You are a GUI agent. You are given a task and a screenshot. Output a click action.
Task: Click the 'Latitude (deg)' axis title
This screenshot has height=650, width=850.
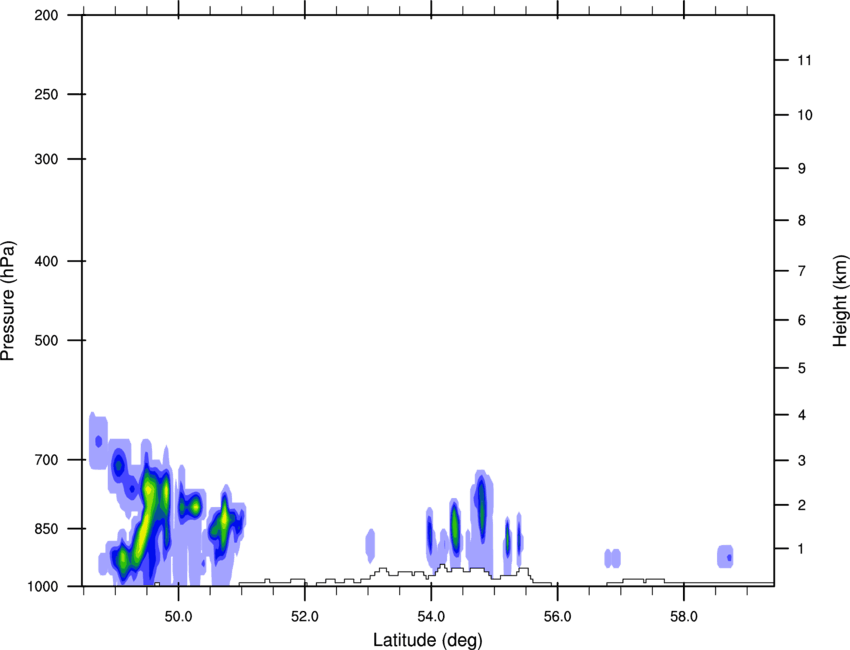tap(428, 640)
